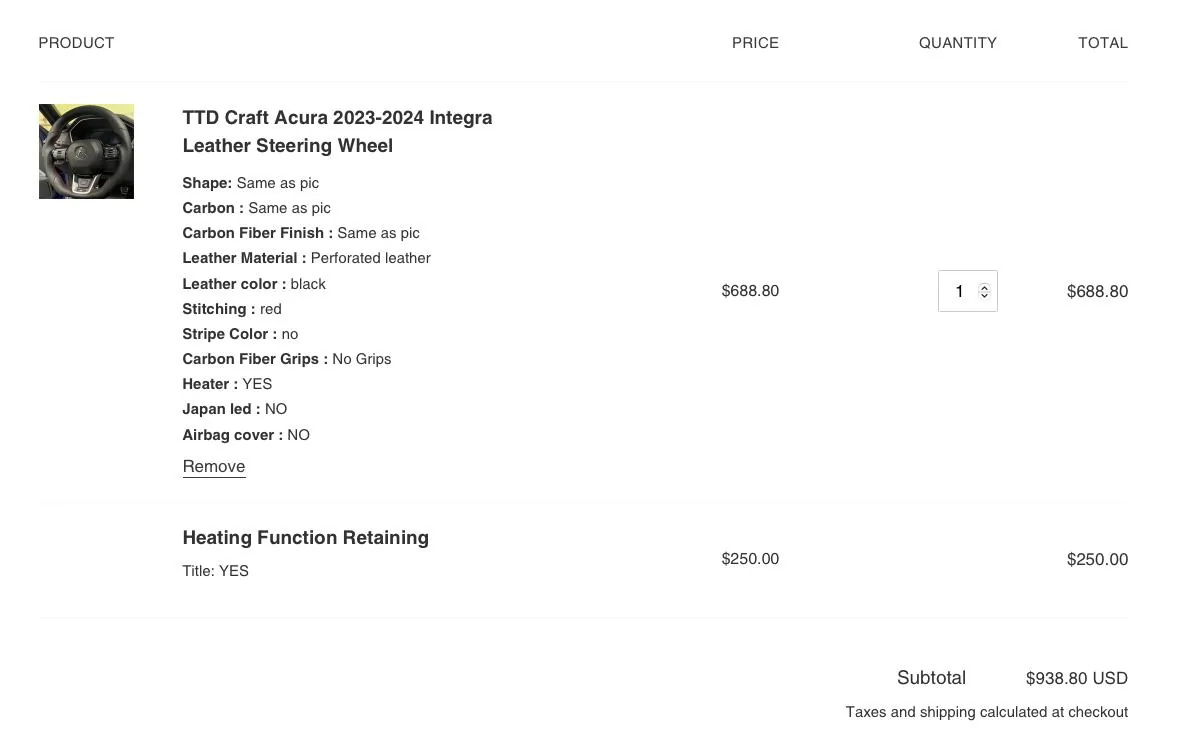The image size is (1196, 737).
Task: Remove the steering wheel from cart
Action: point(214,467)
